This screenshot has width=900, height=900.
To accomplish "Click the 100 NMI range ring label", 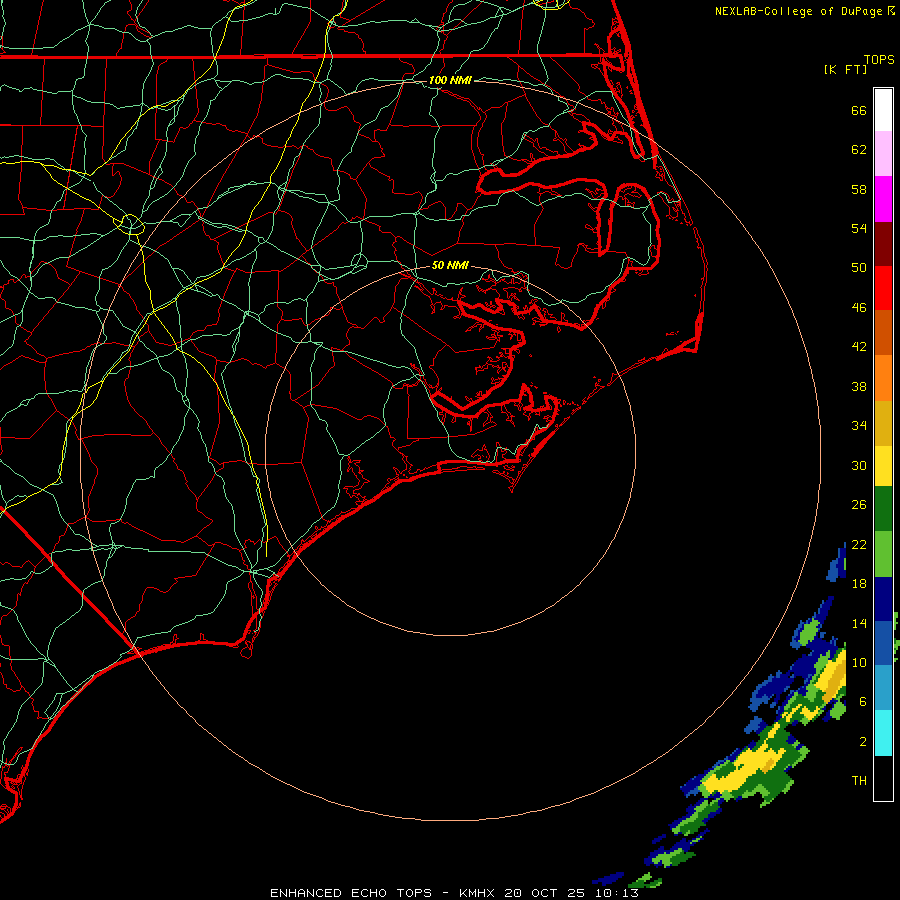I will click(x=450, y=80).
